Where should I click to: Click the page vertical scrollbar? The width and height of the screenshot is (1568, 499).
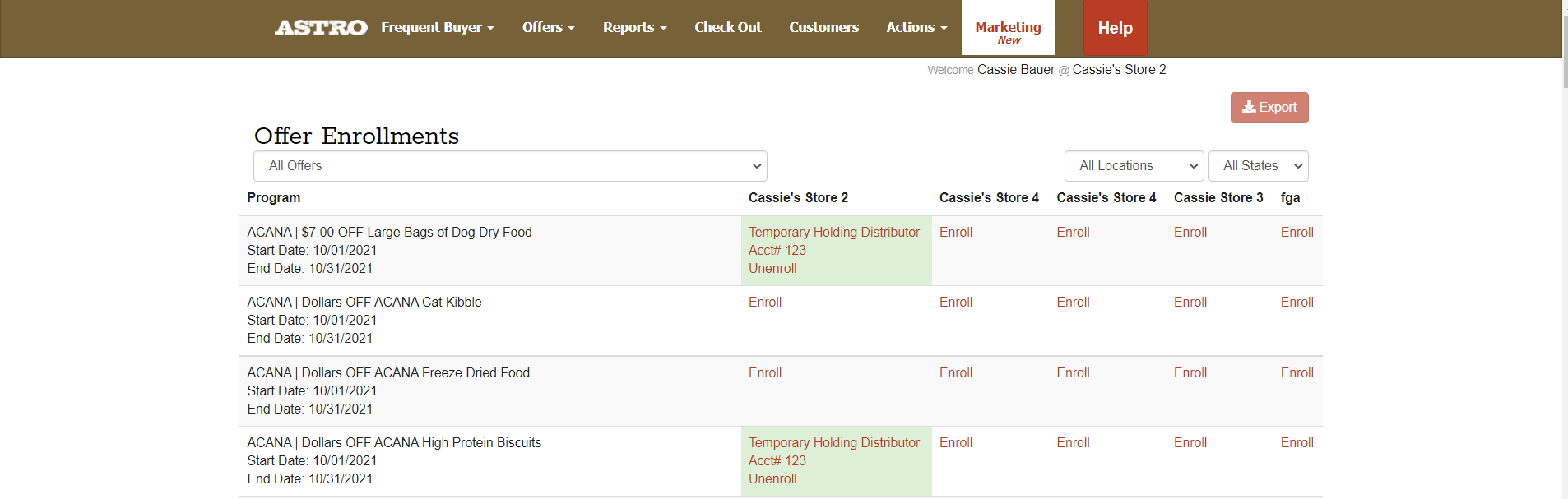(x=1563, y=247)
